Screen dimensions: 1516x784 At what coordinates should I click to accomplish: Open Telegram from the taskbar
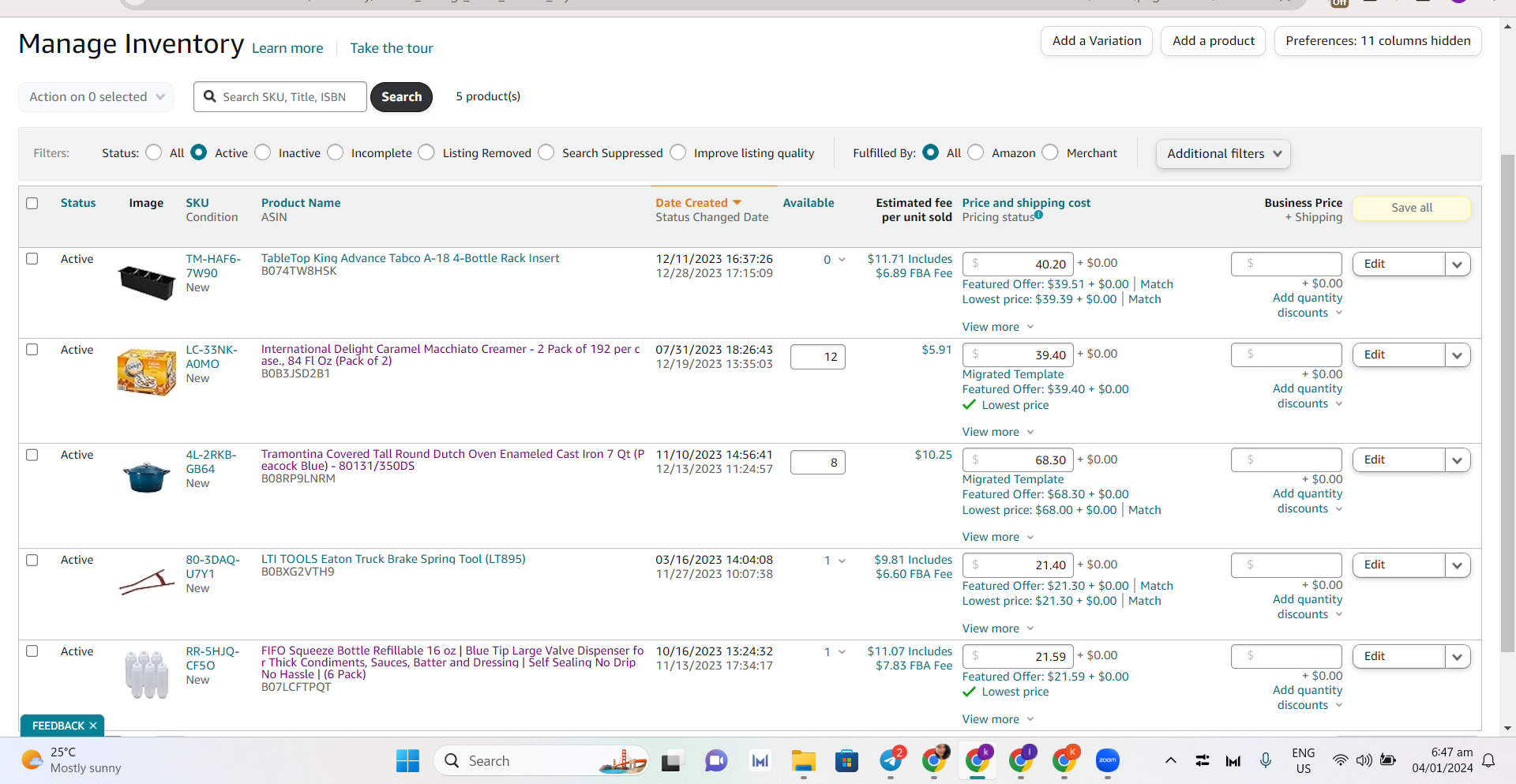(891, 760)
